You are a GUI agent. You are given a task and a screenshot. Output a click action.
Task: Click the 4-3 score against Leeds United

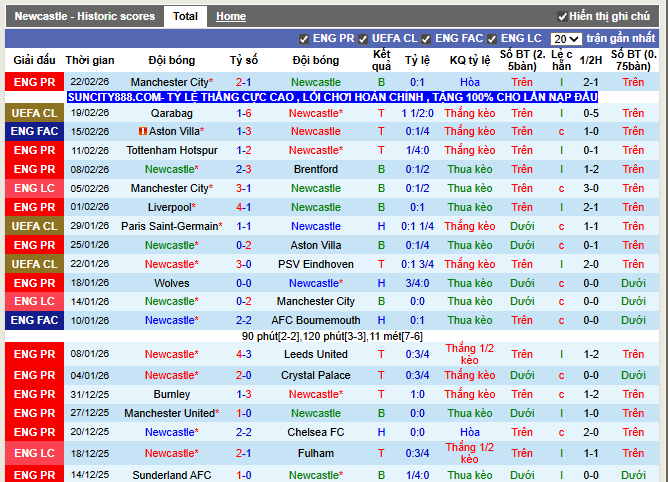click(244, 354)
